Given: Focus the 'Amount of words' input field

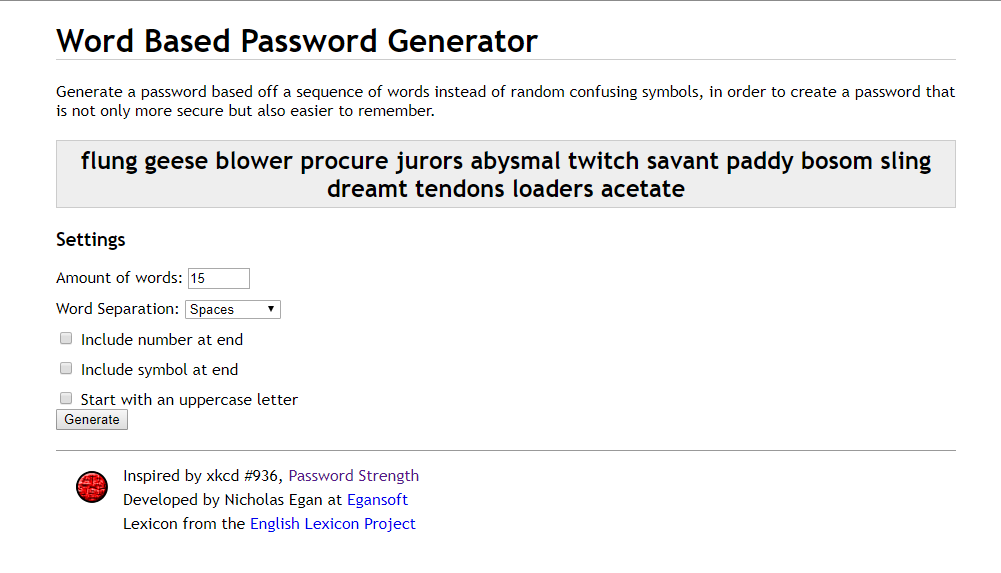Looking at the screenshot, I should (218, 278).
